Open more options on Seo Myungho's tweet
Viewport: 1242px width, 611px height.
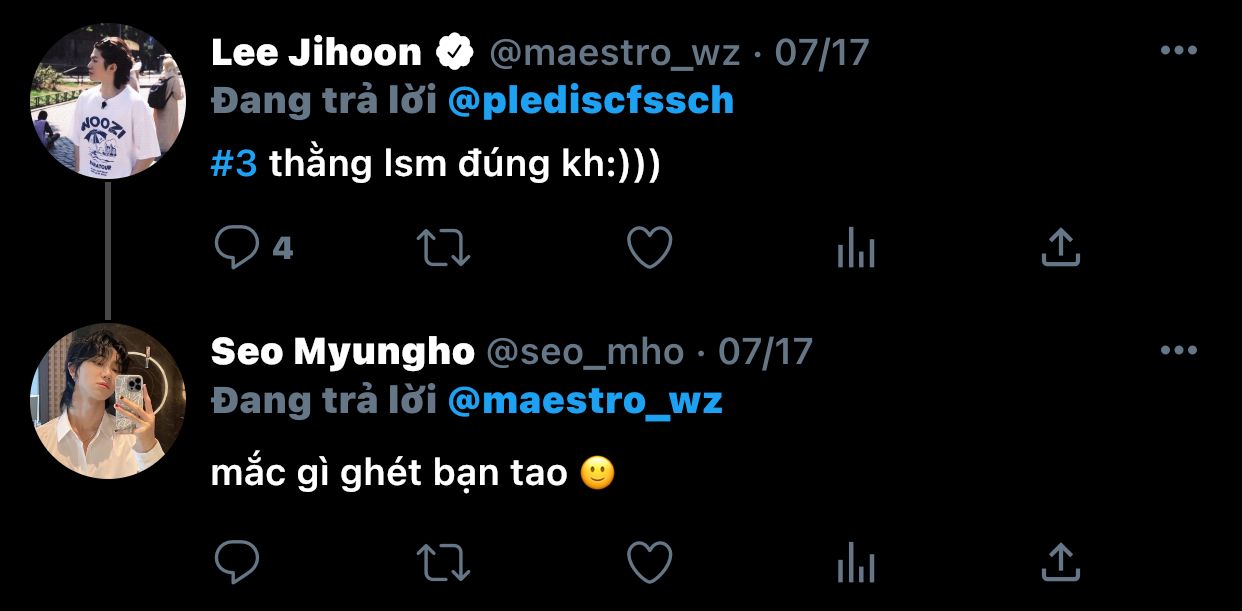click(x=1178, y=351)
